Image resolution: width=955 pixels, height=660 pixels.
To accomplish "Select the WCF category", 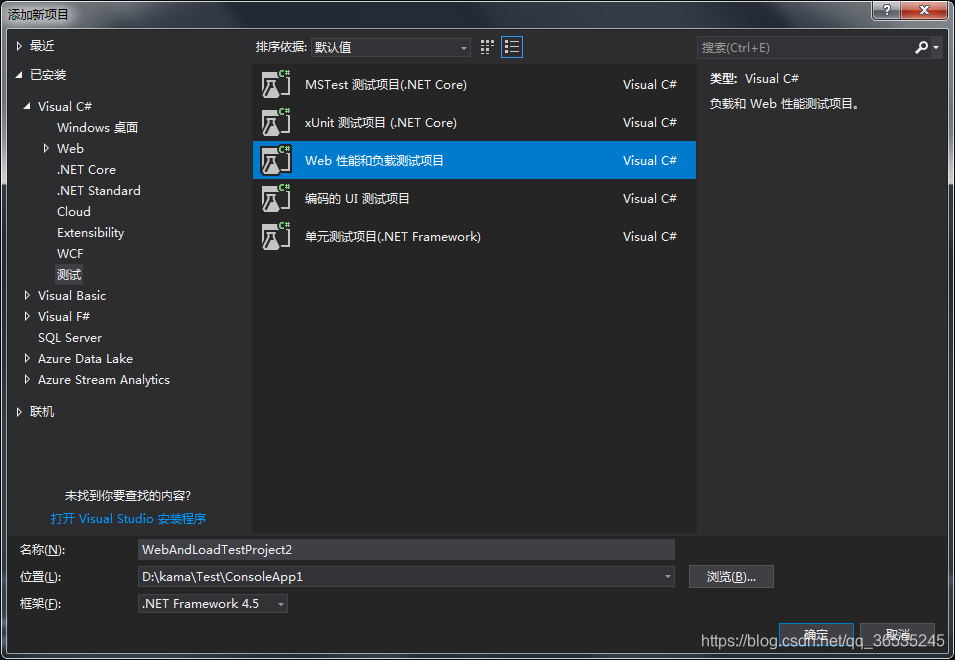I will tap(70, 253).
